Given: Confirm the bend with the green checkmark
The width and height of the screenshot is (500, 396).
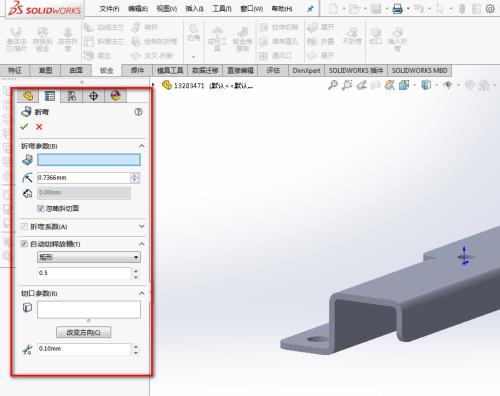Looking at the screenshot, I should [x=24, y=127].
